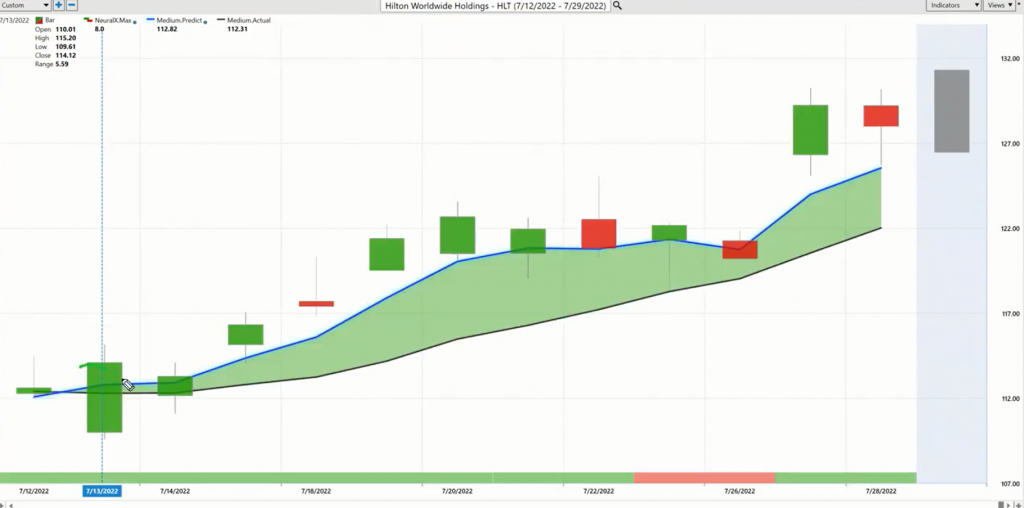The width and height of the screenshot is (1024, 508).
Task: Click the 7/12/2022 date label
Action: [x=34, y=491]
